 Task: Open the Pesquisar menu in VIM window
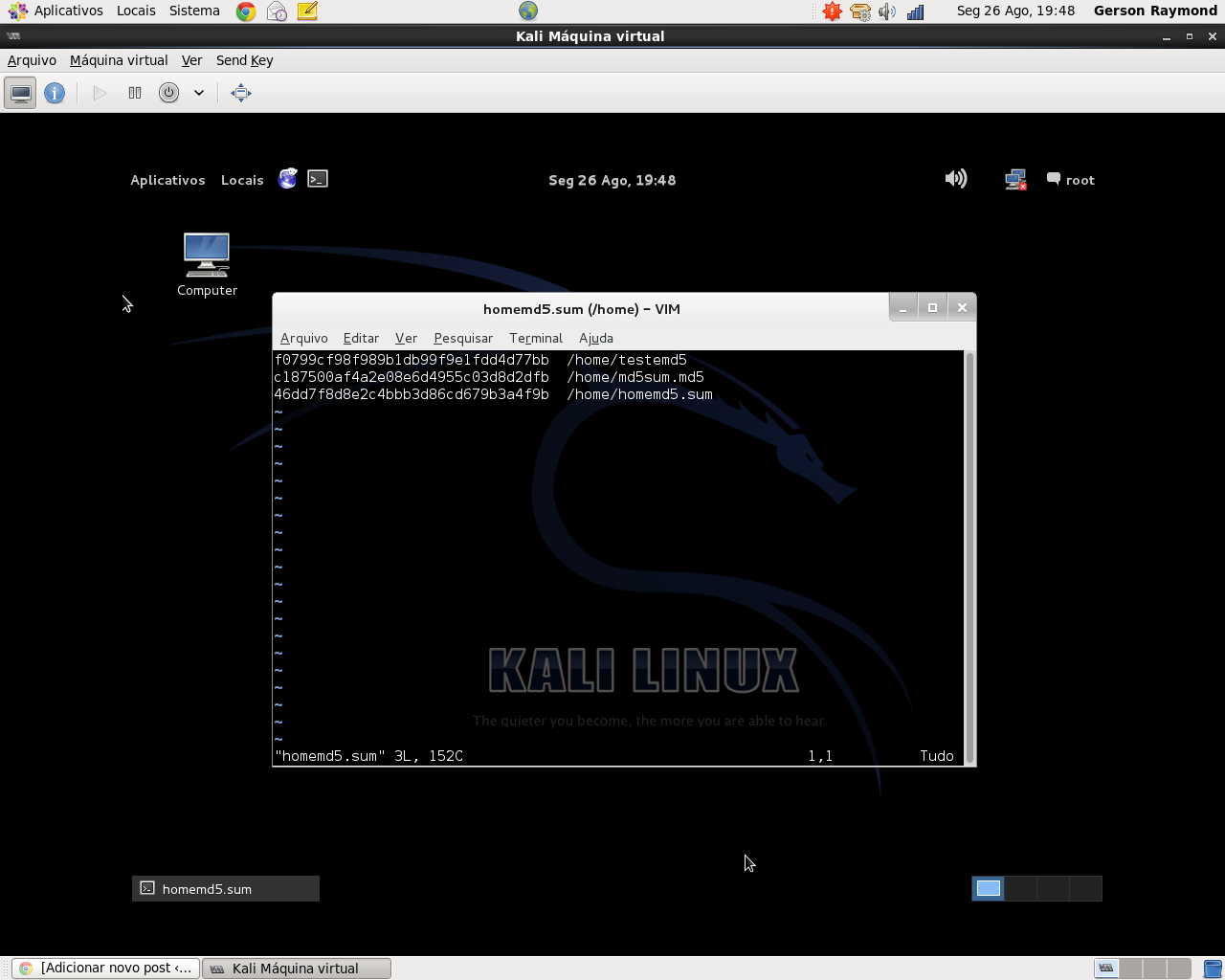point(463,338)
